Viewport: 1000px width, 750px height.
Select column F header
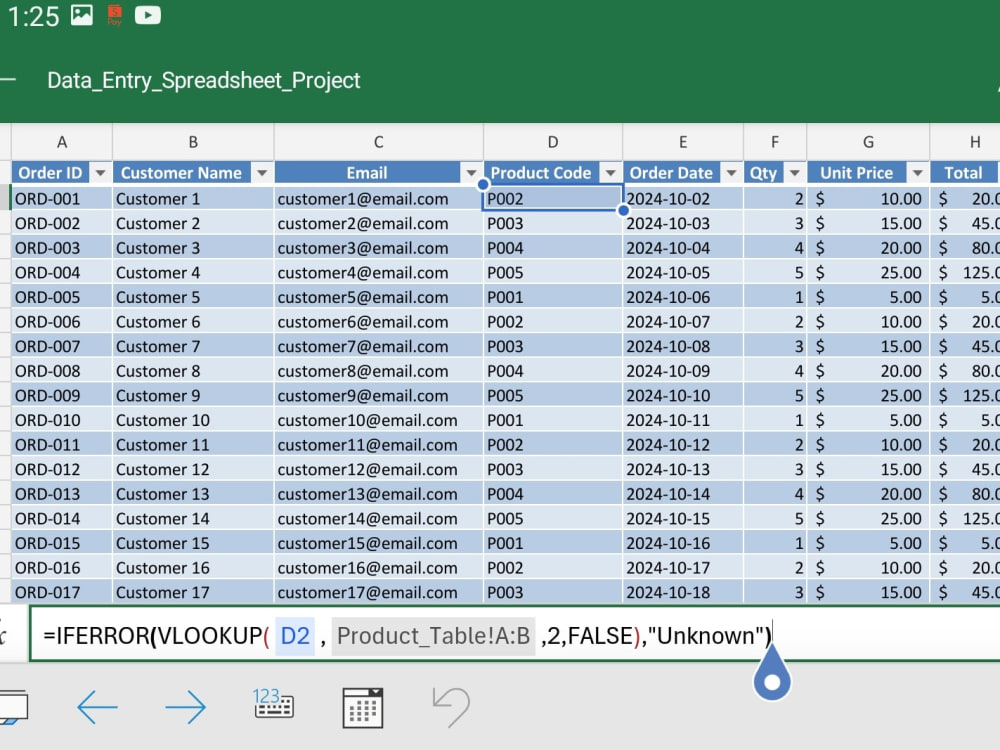point(775,142)
